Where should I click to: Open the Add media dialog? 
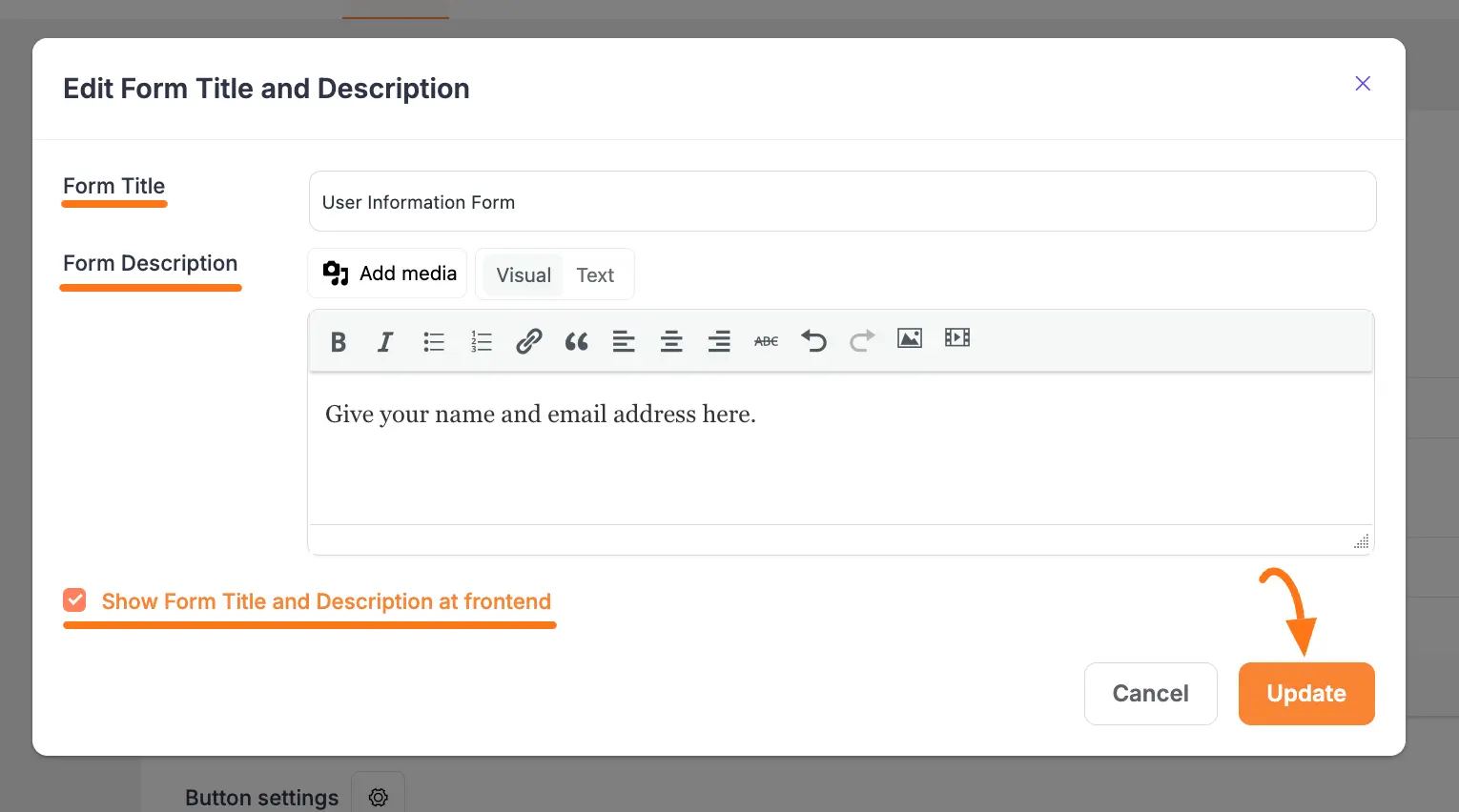[x=387, y=274]
